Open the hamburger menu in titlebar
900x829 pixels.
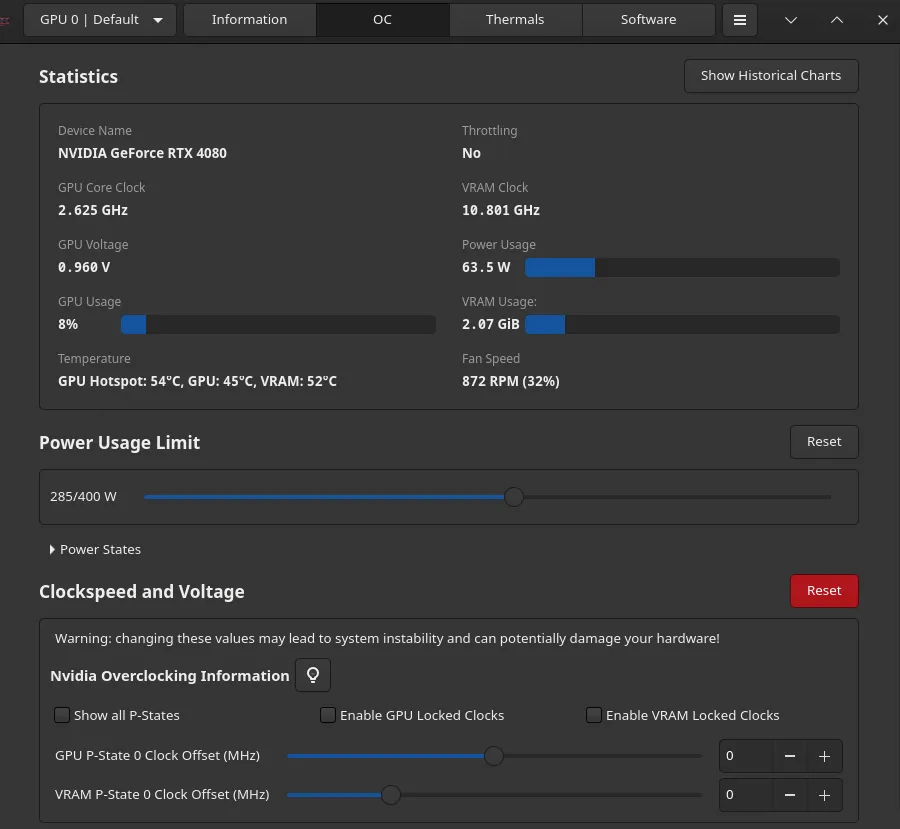(739, 19)
